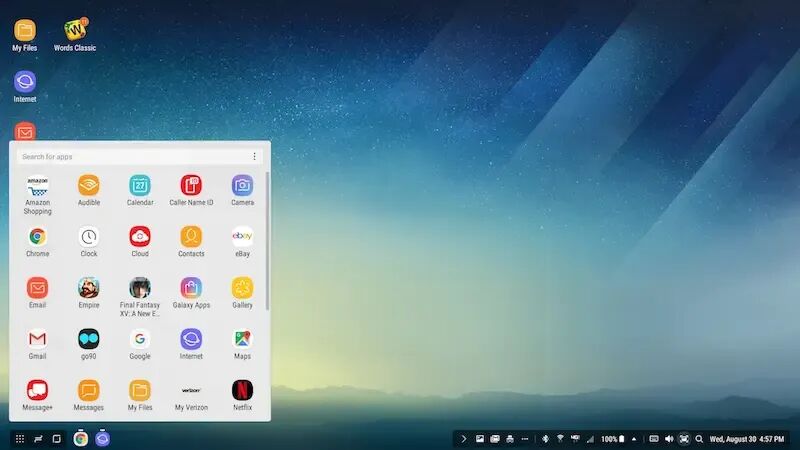
Task: Launch the Maps app
Action: 242,344
